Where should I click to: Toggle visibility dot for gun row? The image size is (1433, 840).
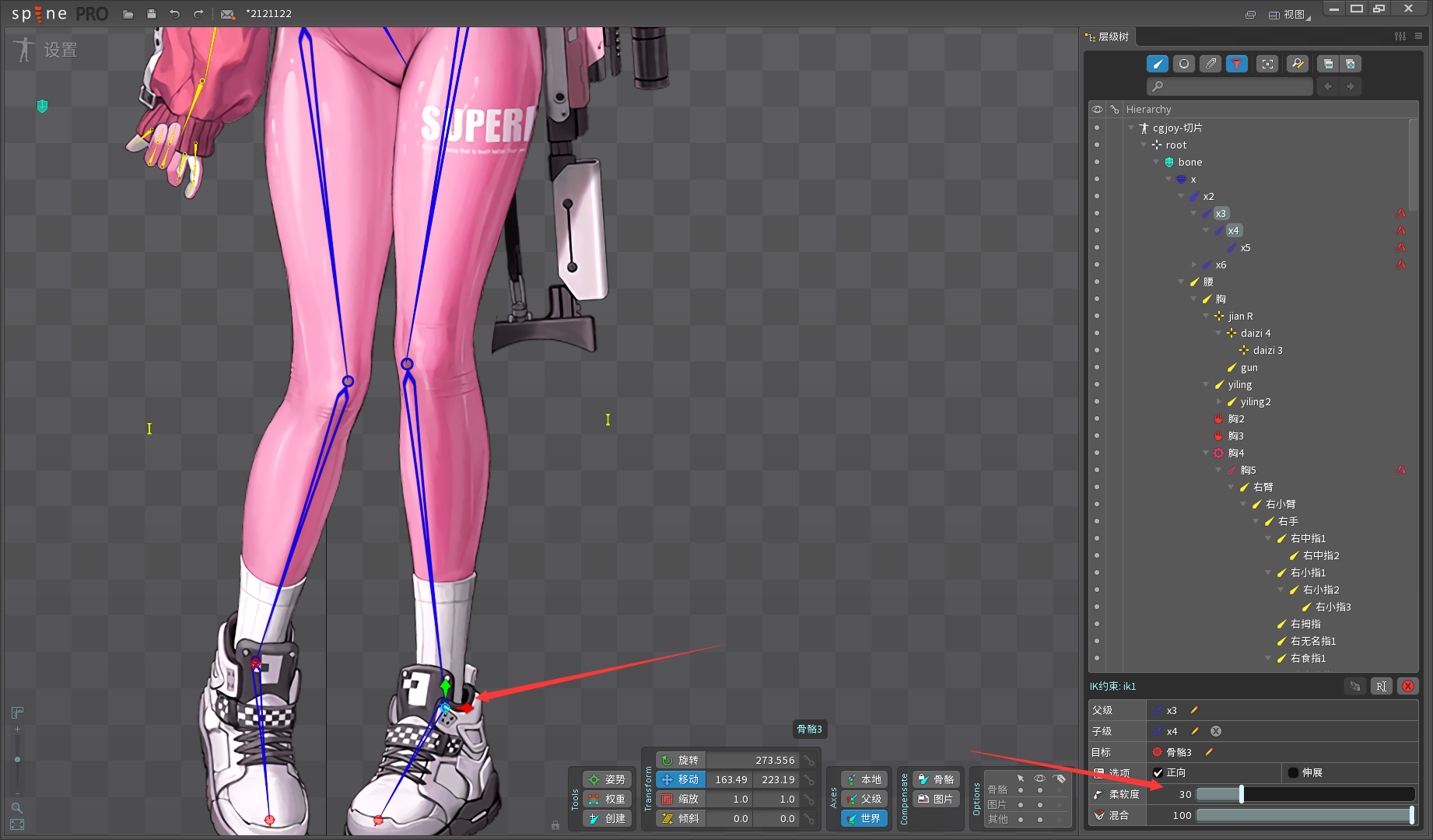(1097, 367)
